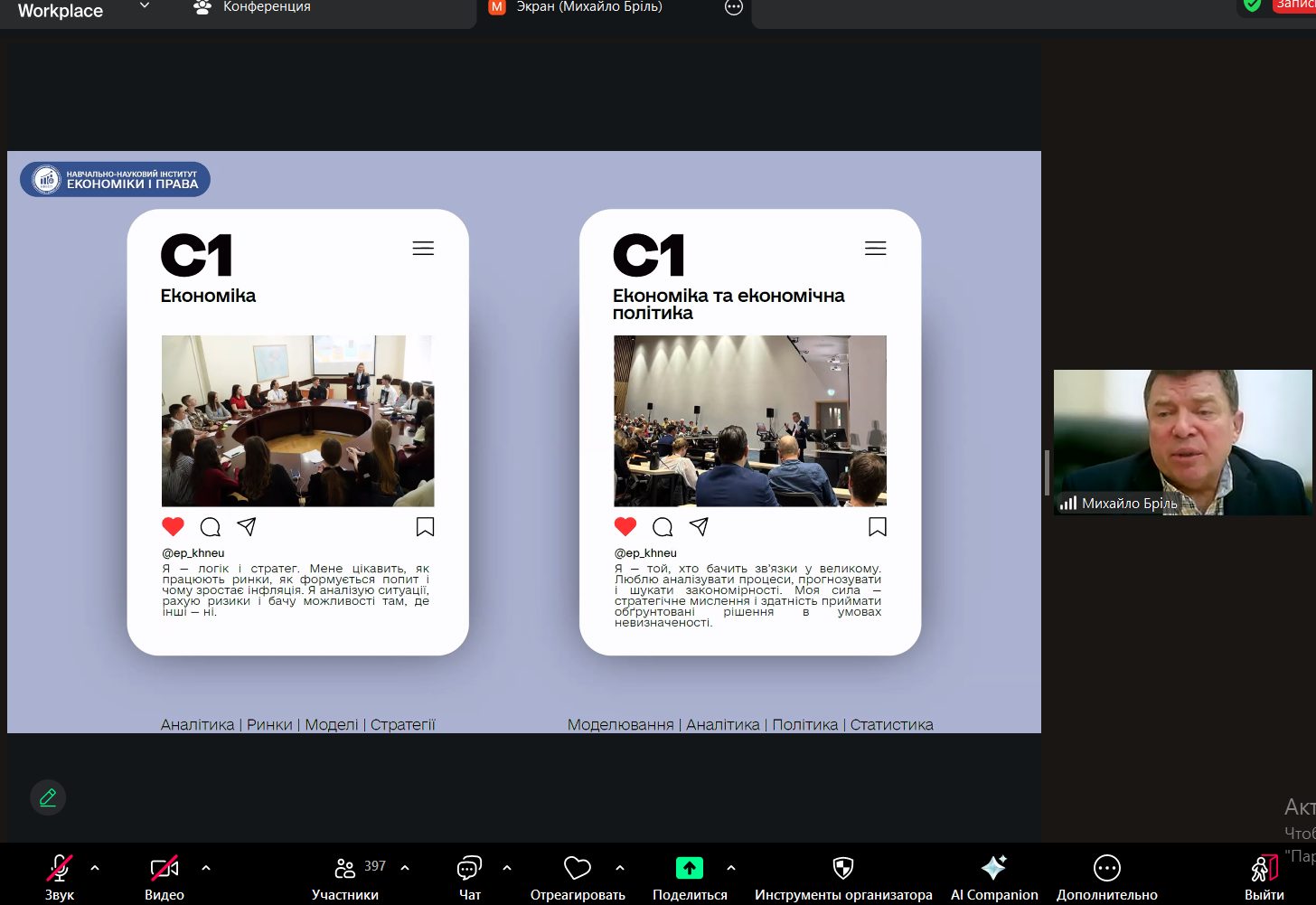
Task: Launch AI Companion sparkle icon
Action: click(x=993, y=869)
